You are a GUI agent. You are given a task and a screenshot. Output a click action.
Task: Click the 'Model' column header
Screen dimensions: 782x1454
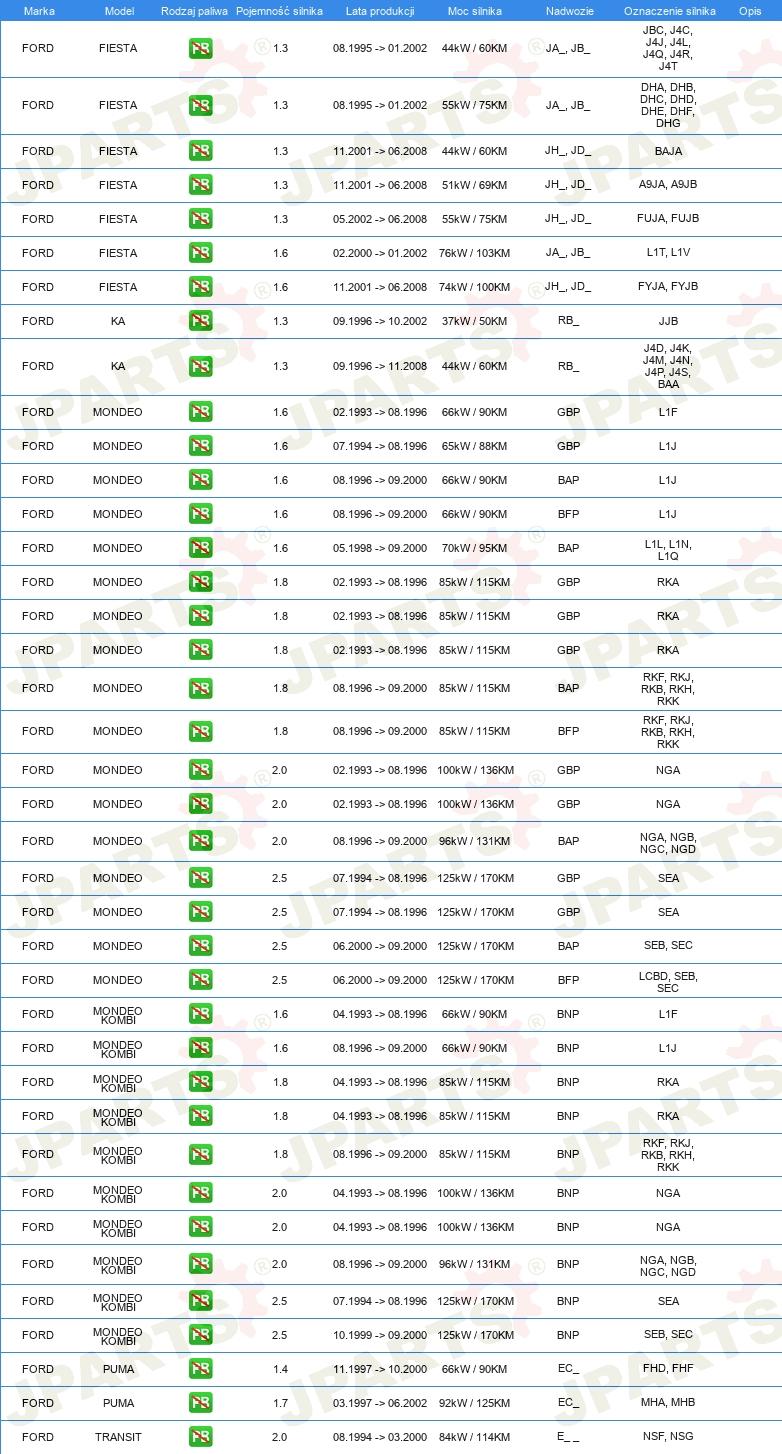pyautogui.click(x=119, y=10)
